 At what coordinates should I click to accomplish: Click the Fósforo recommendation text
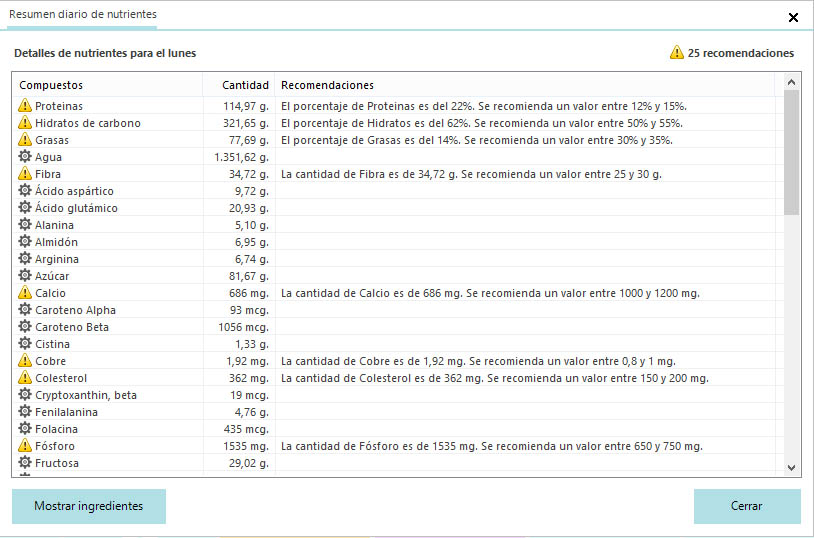(492, 446)
